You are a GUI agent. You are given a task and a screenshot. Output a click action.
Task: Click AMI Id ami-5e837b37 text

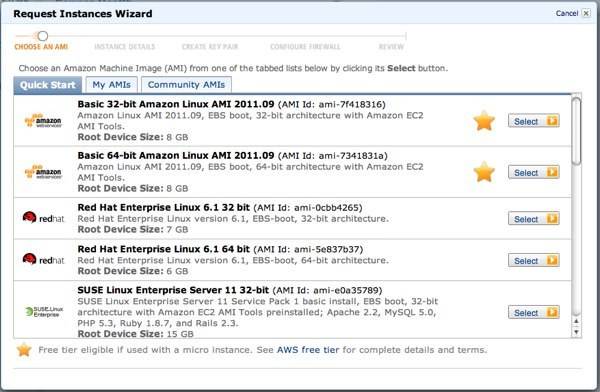point(308,250)
